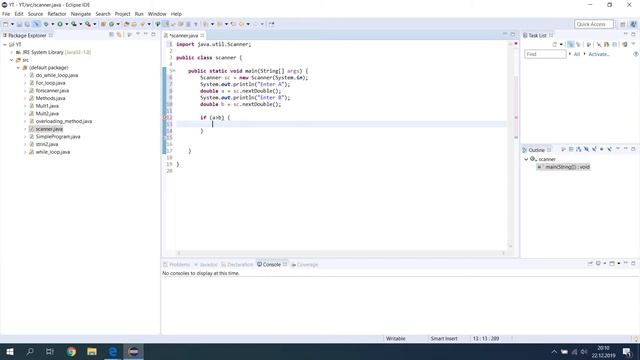Click the Open Type toolbar icon
Viewport: 640px width, 360px height.
click(x=127, y=24)
